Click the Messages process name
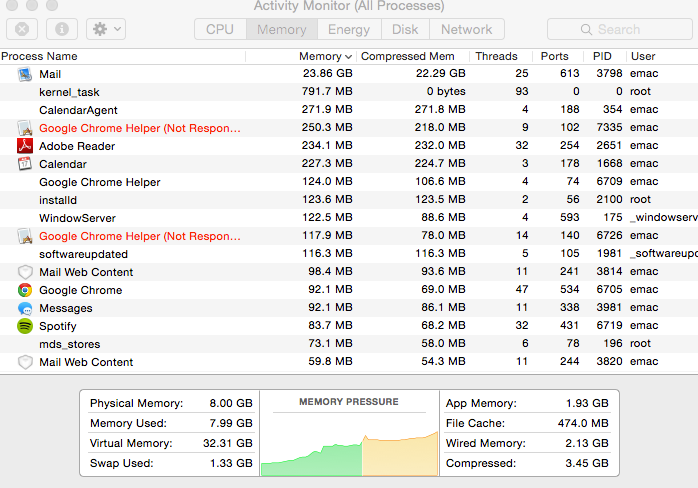 point(66,308)
